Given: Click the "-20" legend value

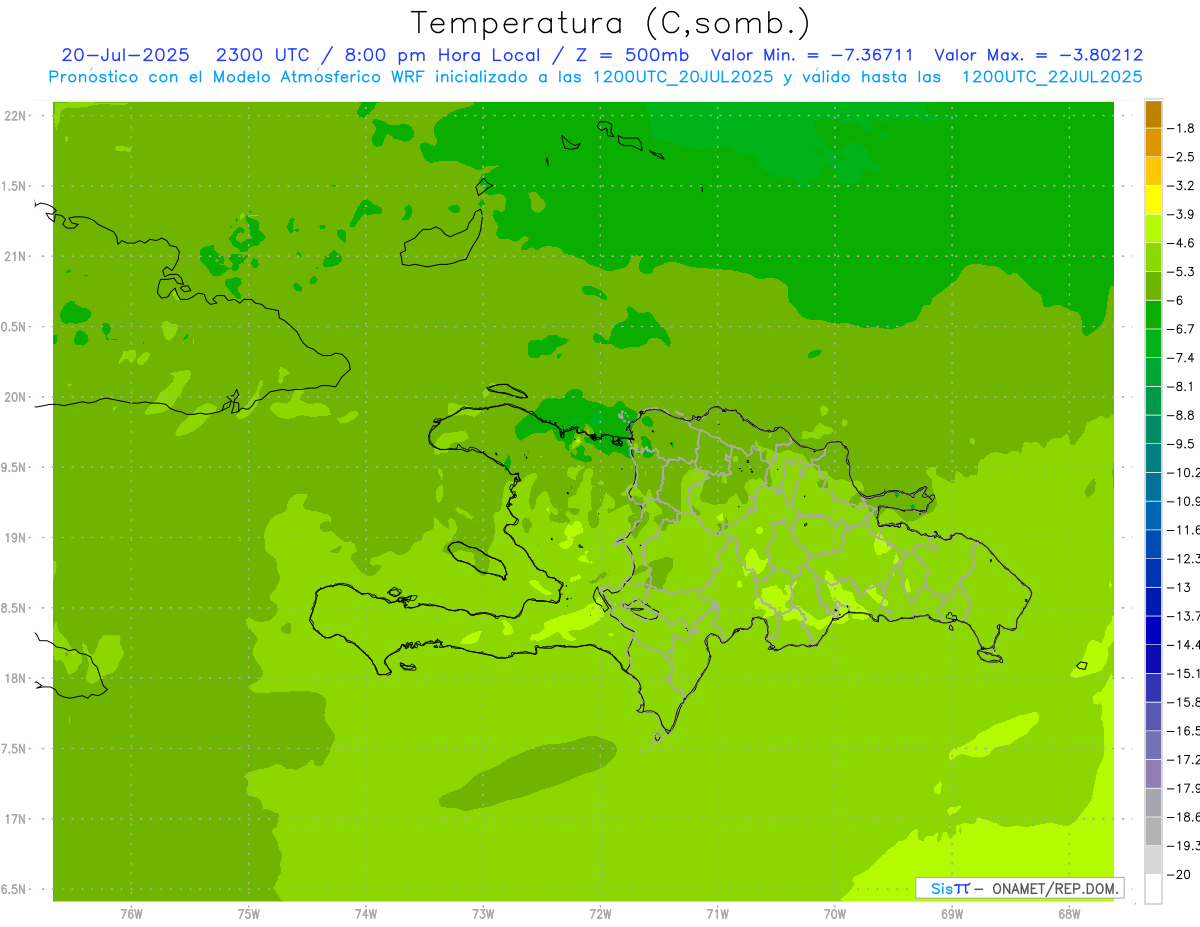Looking at the screenshot, I should (1177, 874).
